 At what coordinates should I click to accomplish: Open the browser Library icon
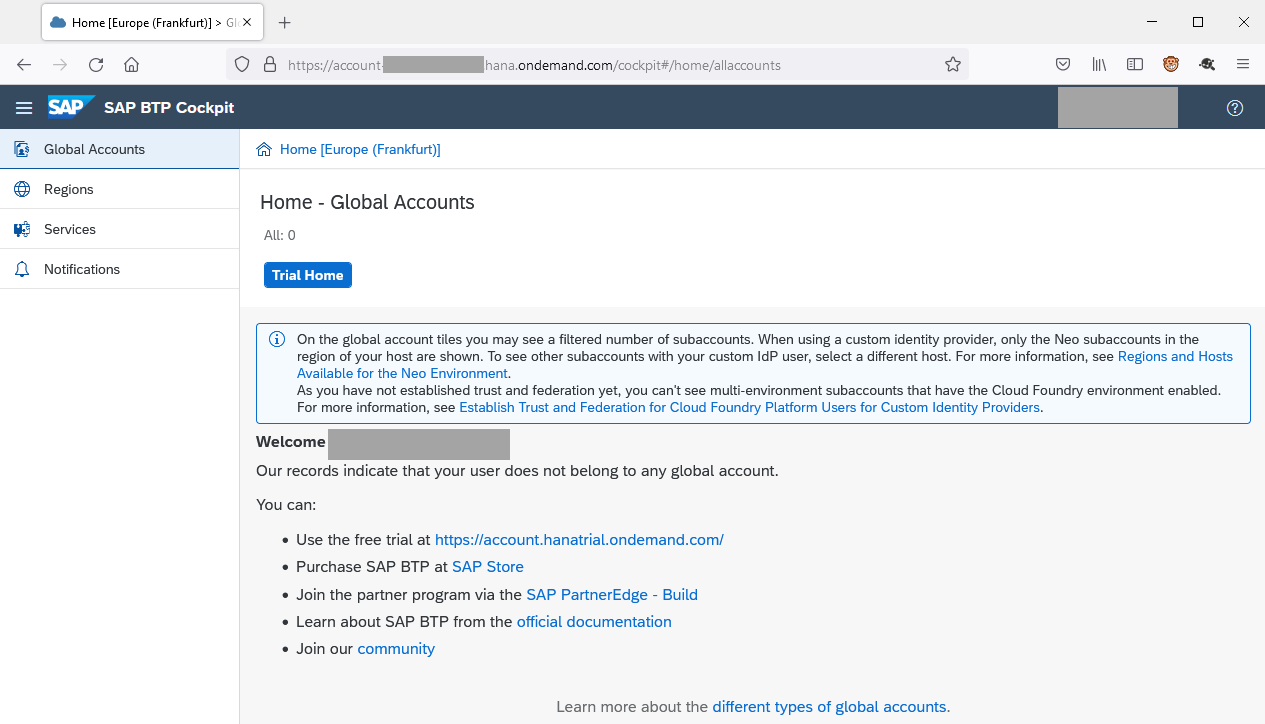pos(1099,64)
